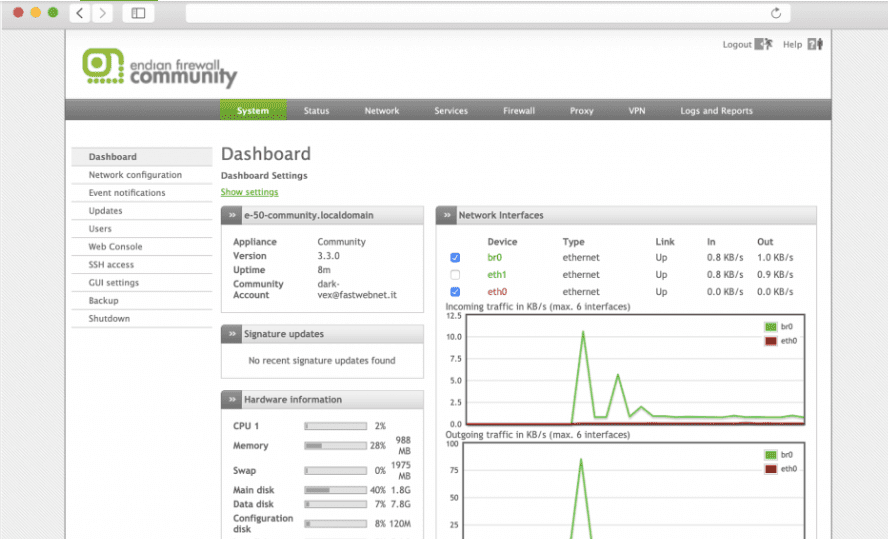Viewport: 888px width, 539px height.
Task: Click the eth1 device name link
Action: click(497, 275)
